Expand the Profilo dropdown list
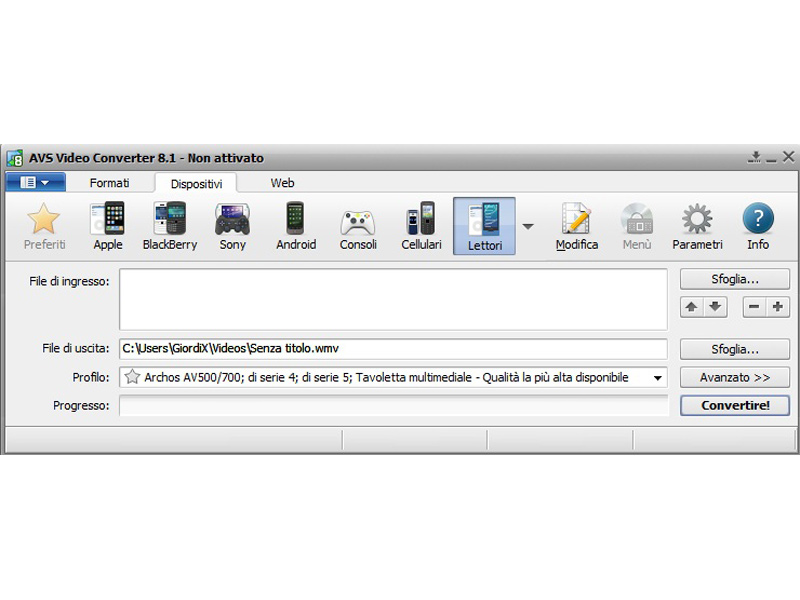Image resolution: width=800 pixels, height=600 pixels. point(657,378)
